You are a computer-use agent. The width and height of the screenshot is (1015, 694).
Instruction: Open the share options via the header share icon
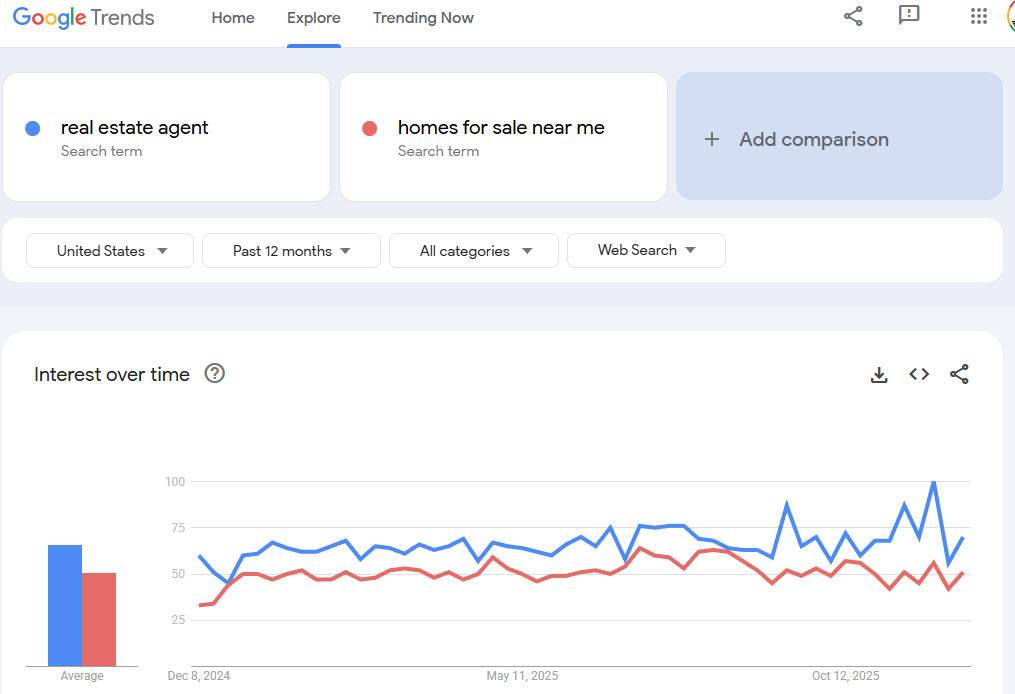click(x=852, y=16)
